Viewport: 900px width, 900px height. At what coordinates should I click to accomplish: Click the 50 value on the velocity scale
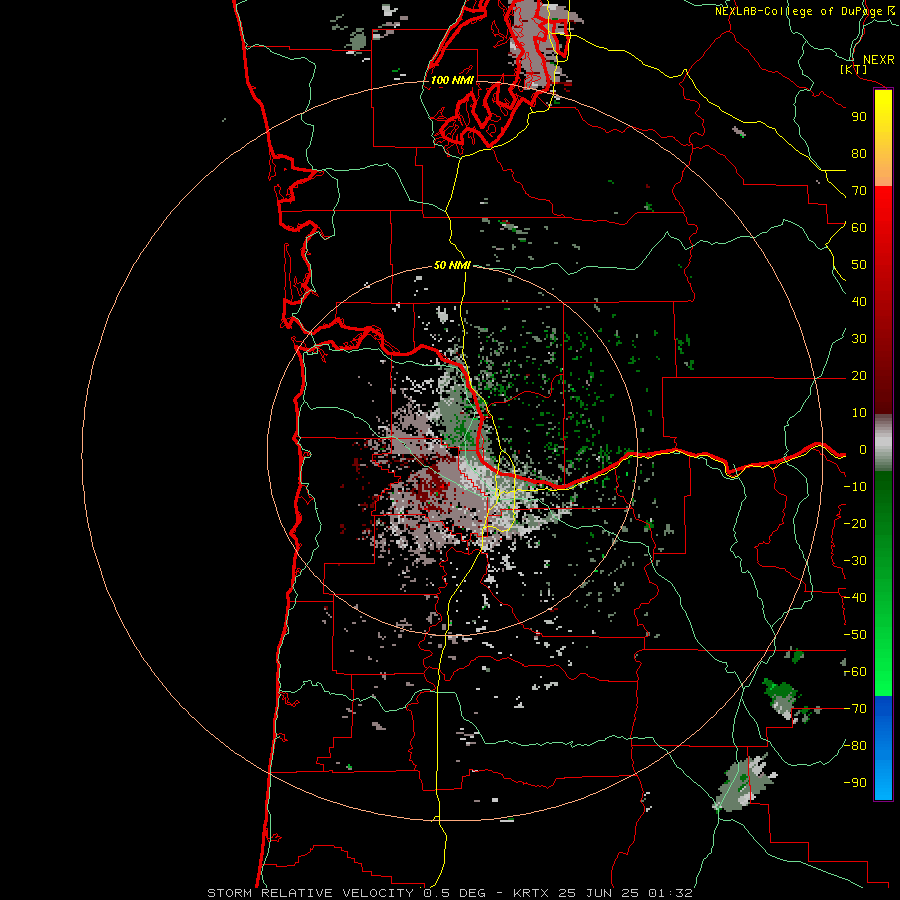(x=859, y=265)
